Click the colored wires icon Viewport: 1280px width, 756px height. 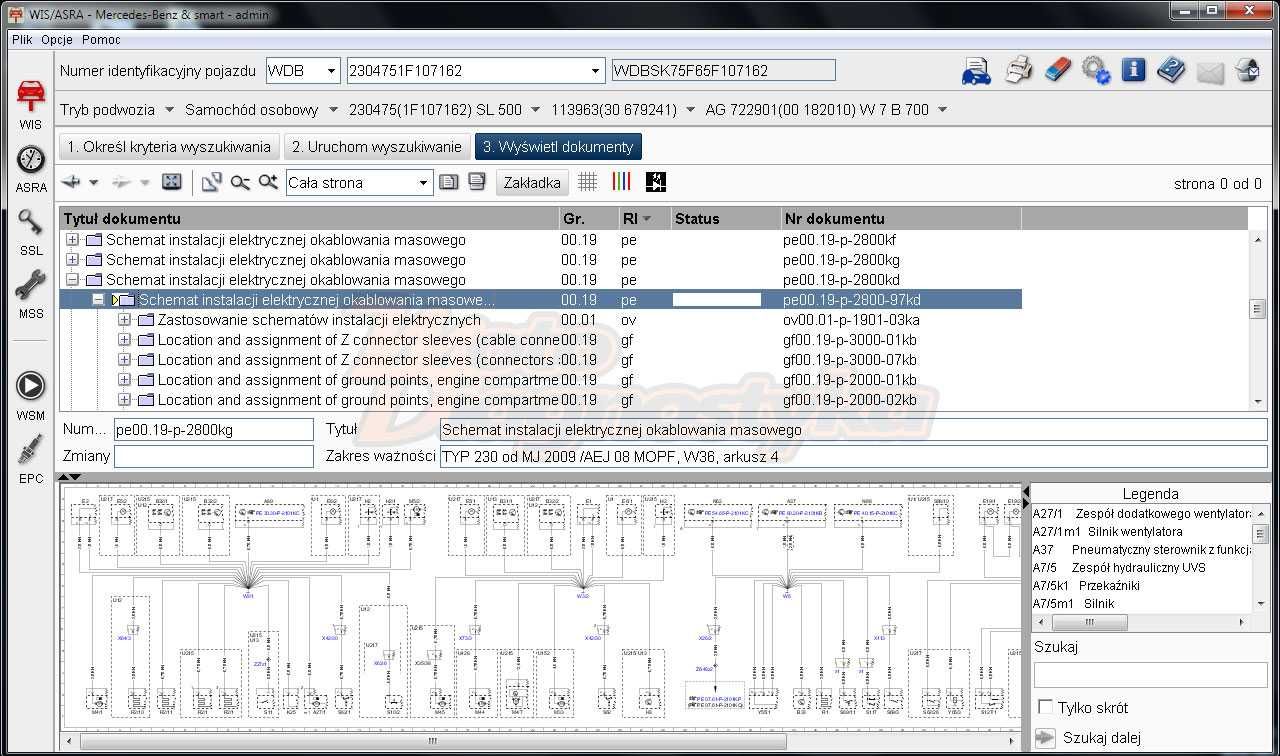coord(621,182)
